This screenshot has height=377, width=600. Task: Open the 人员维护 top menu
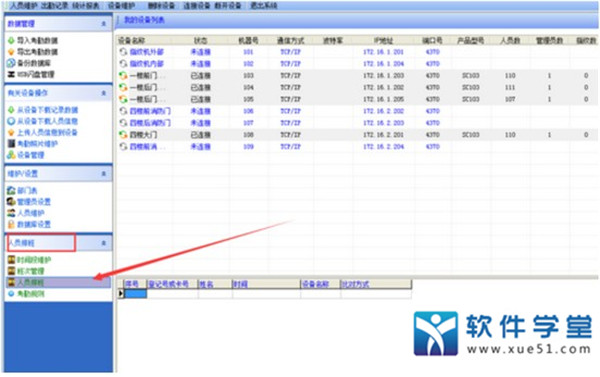point(24,6)
